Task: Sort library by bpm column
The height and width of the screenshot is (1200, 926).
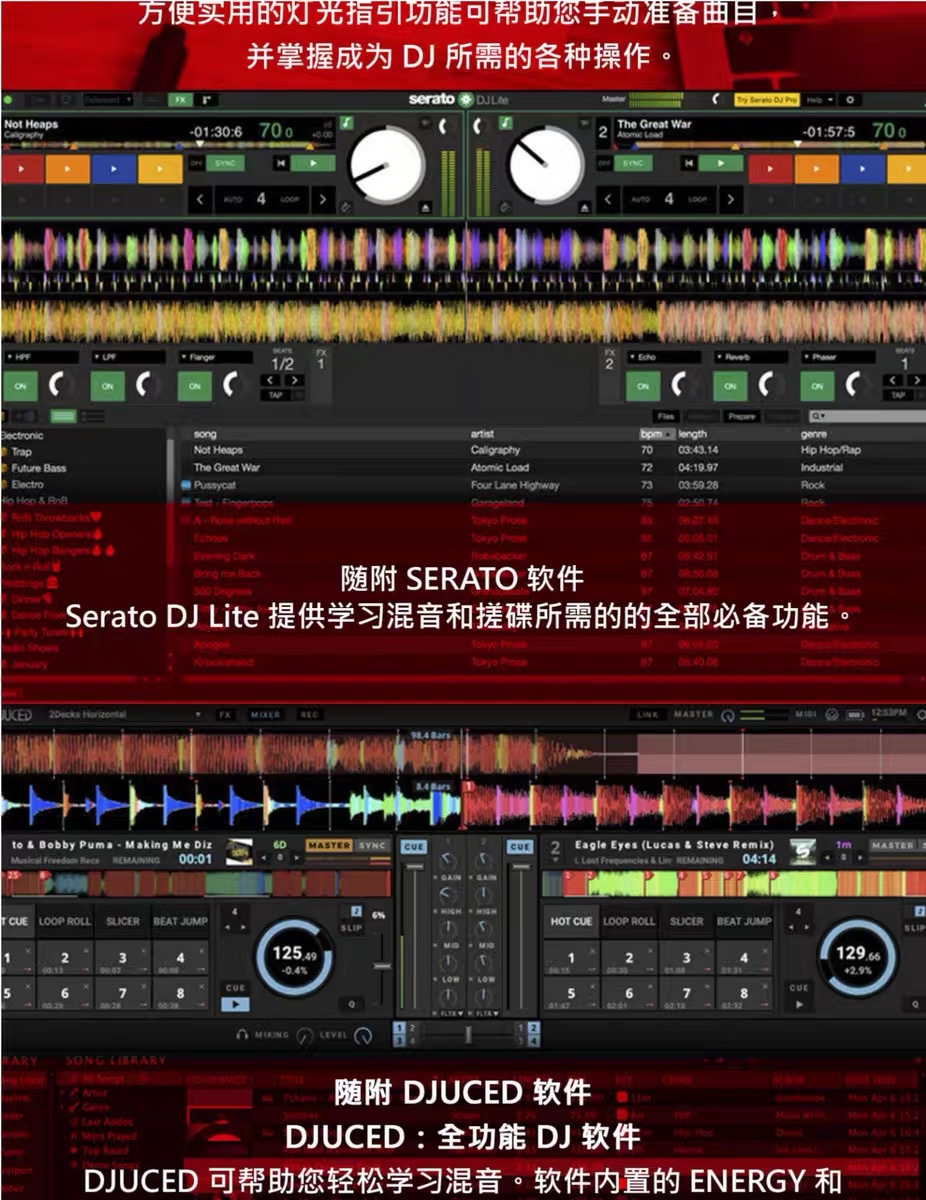Action: tap(651, 434)
